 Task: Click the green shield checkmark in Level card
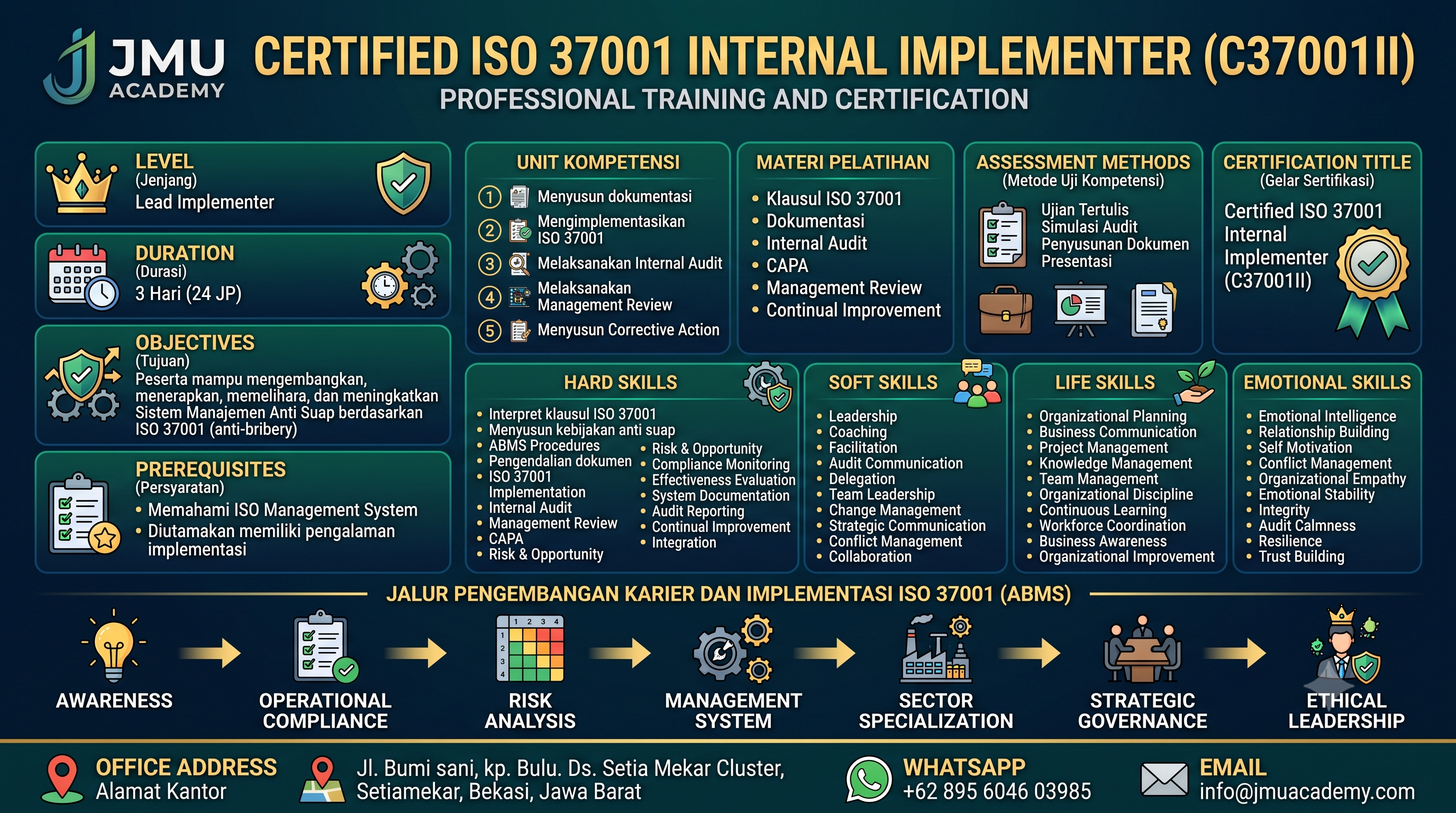(x=404, y=183)
